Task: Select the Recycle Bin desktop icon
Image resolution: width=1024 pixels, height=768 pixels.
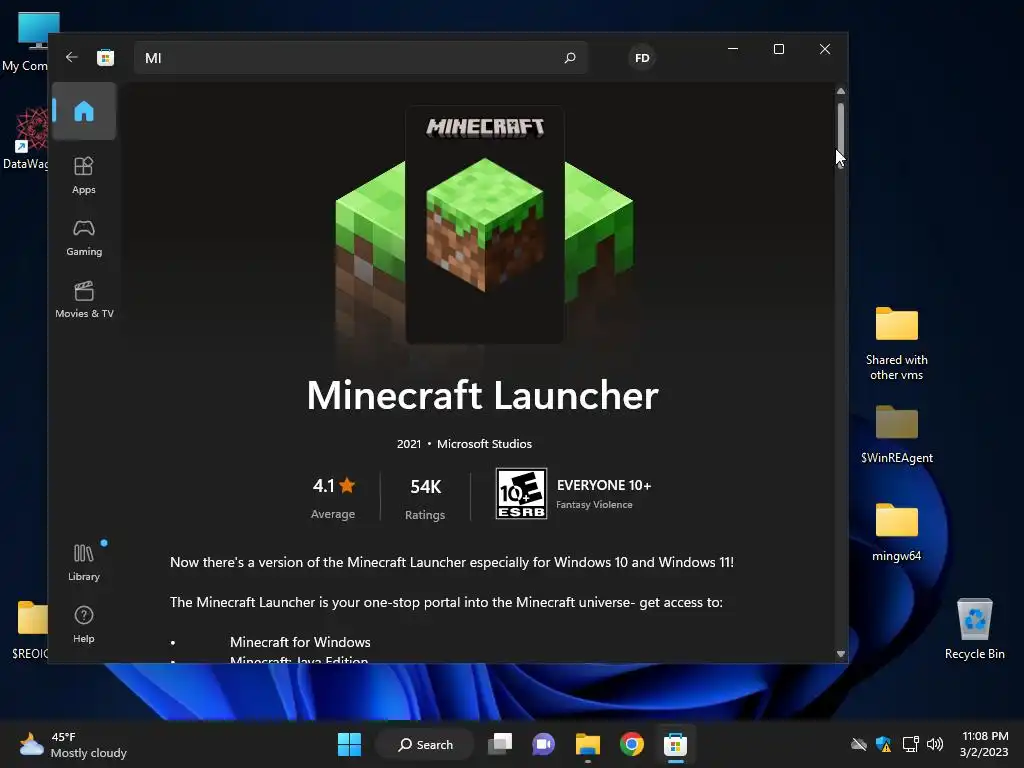Action: pyautogui.click(x=974, y=629)
